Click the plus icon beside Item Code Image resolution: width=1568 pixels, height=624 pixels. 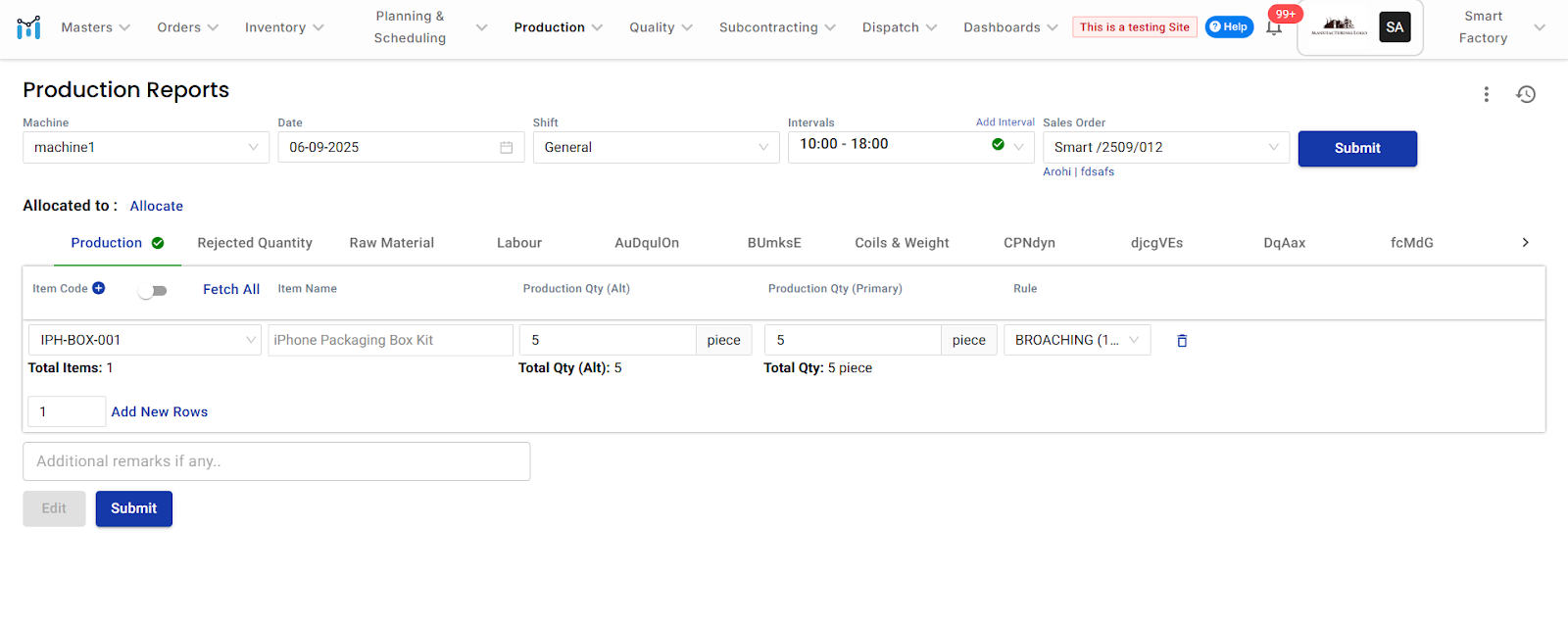click(99, 288)
